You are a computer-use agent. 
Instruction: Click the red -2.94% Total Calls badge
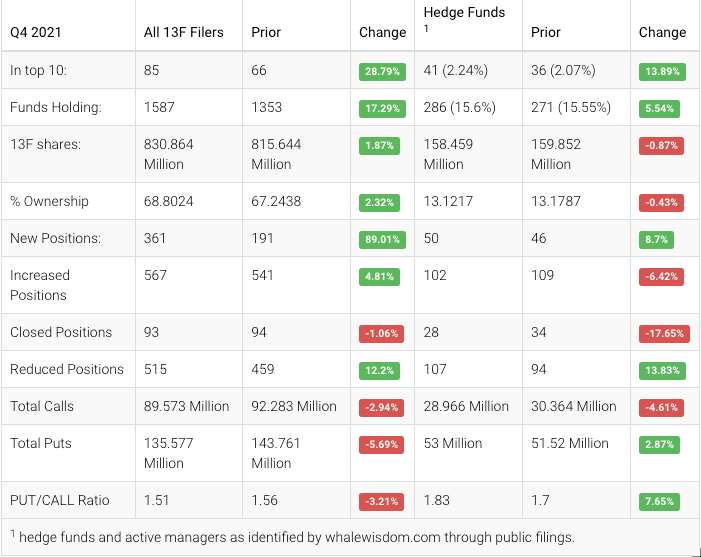click(x=381, y=408)
